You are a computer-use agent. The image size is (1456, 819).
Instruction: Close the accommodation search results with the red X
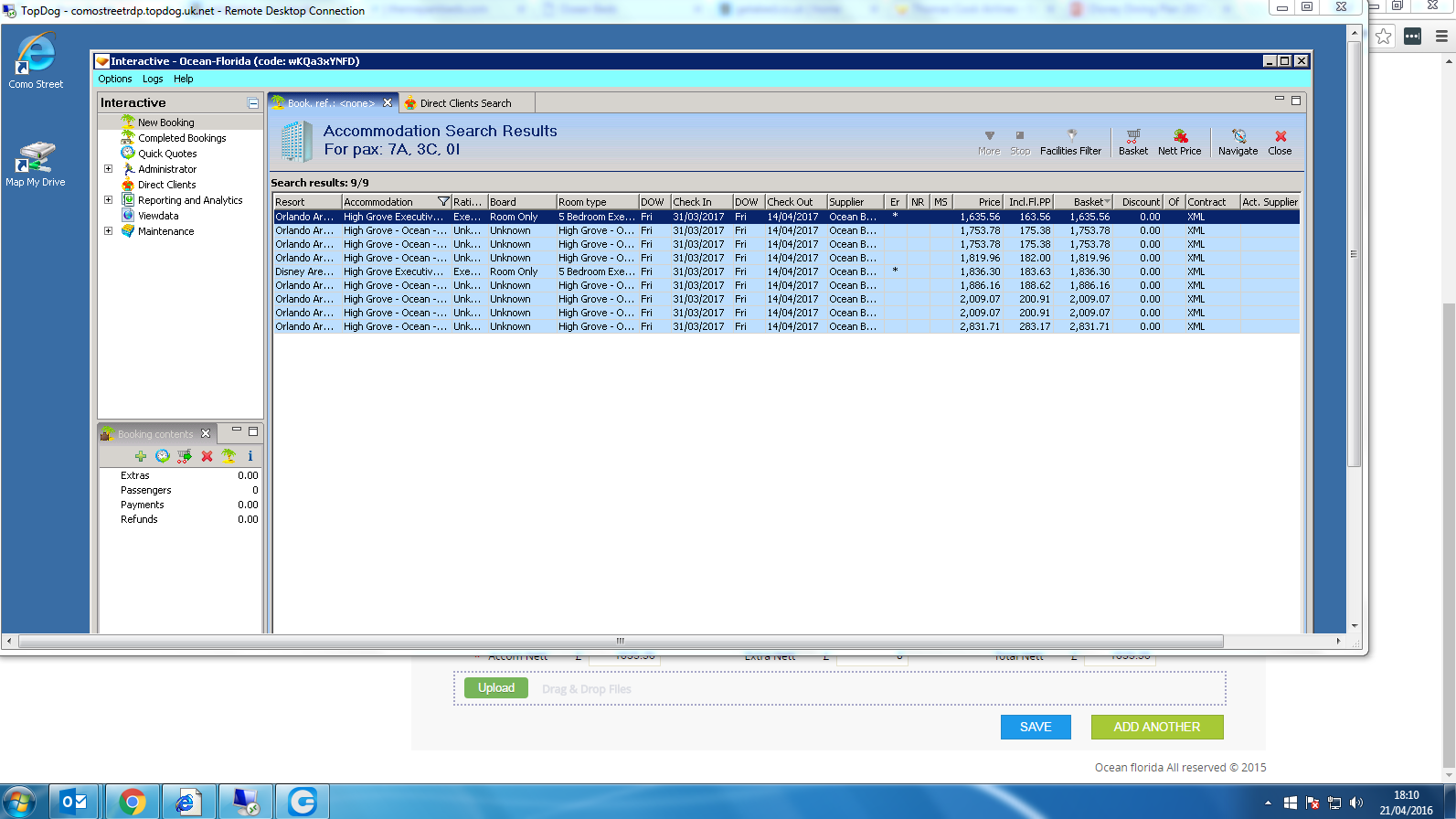[1280, 142]
